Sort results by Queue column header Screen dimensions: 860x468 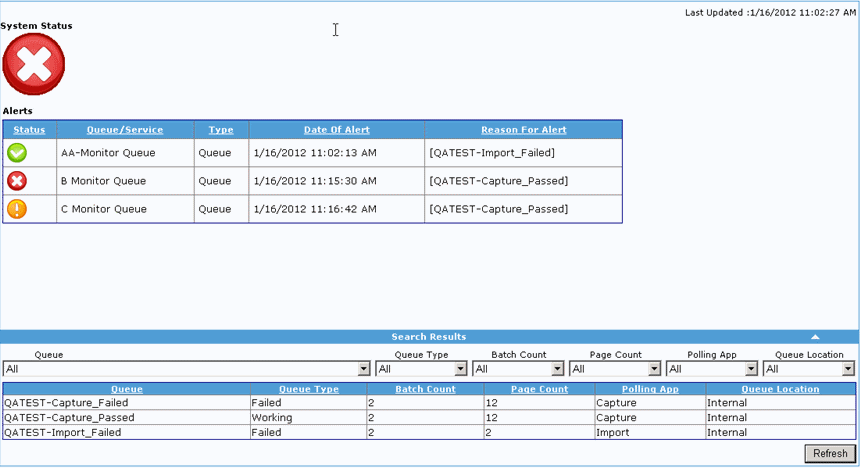(x=127, y=389)
